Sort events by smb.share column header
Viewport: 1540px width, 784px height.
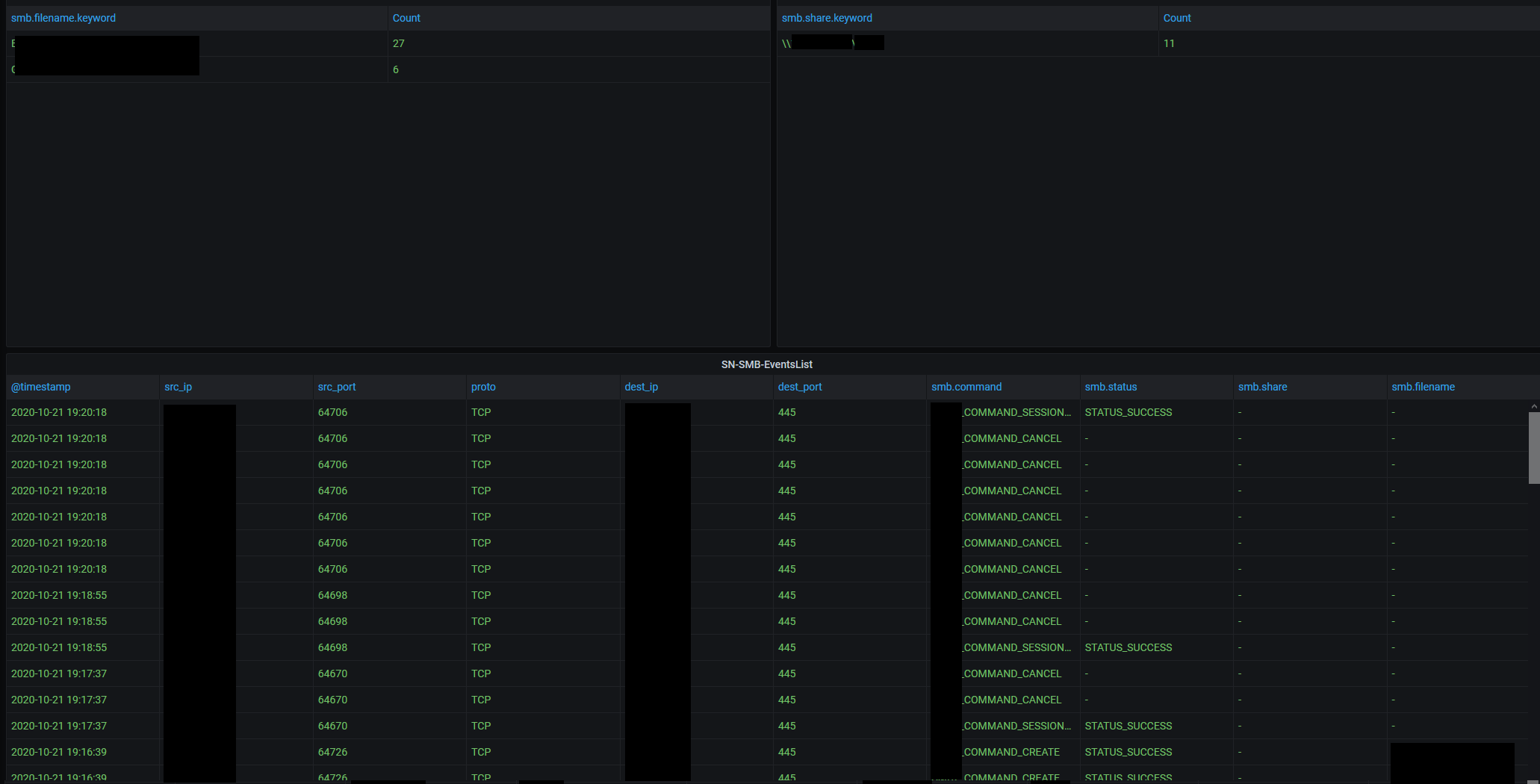1263,387
